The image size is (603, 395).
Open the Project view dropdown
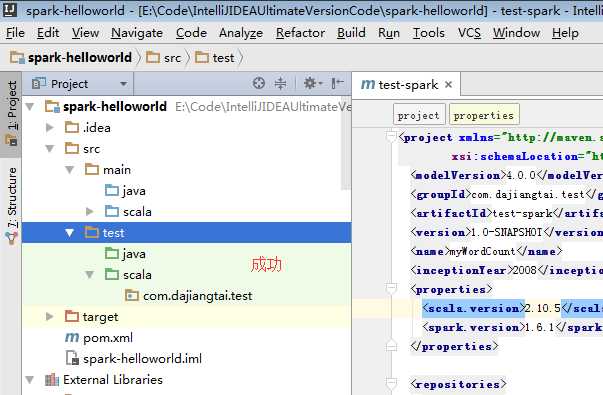[123, 83]
